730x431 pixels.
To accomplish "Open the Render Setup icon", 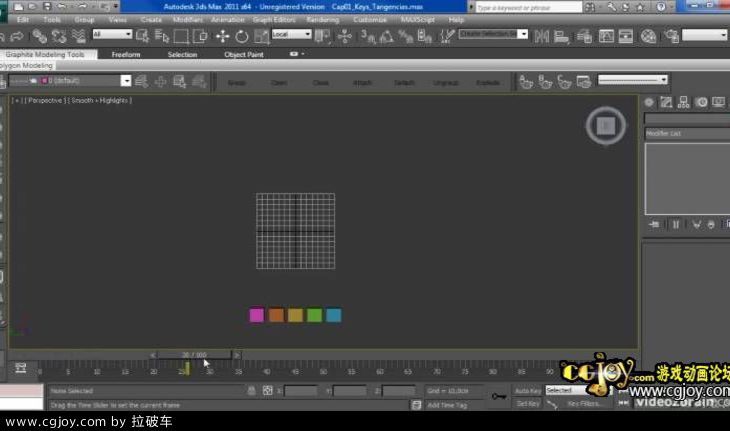I will pyautogui.click(x=672, y=36).
